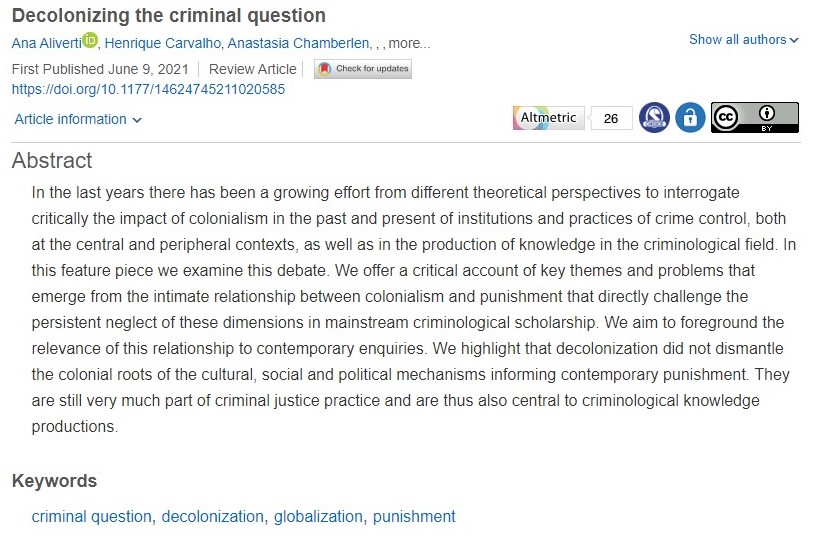
Task: Click the Check for updates button
Action: 362,69
